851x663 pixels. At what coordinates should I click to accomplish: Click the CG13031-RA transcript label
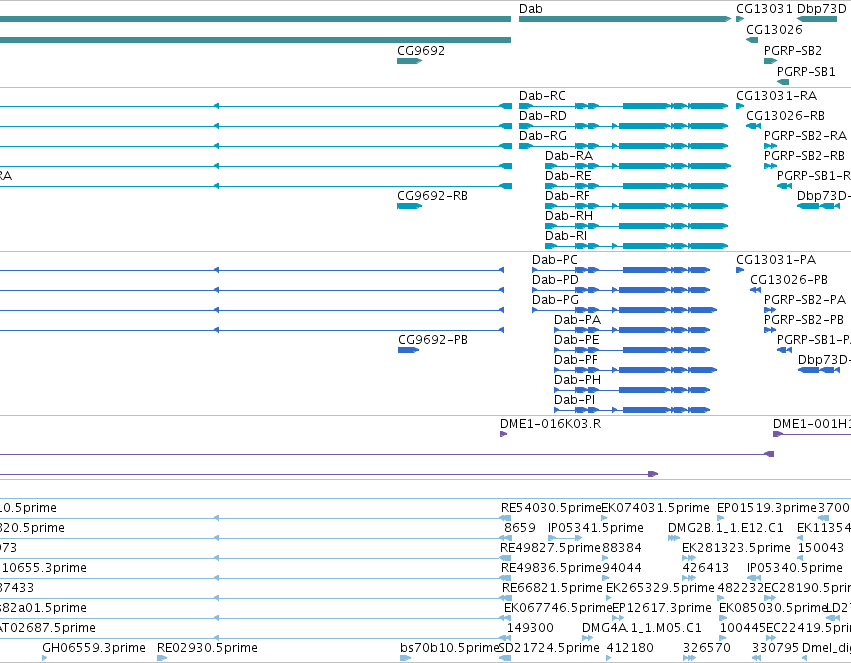coord(776,95)
